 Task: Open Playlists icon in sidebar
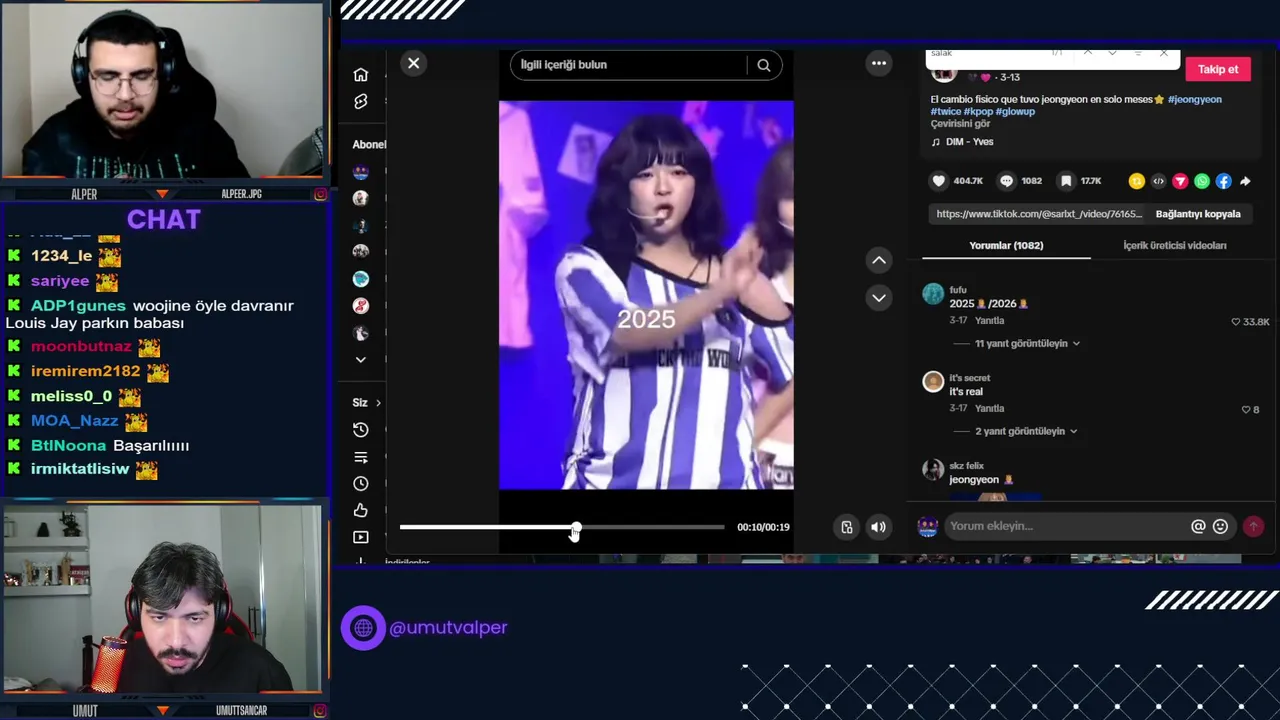[x=361, y=457]
